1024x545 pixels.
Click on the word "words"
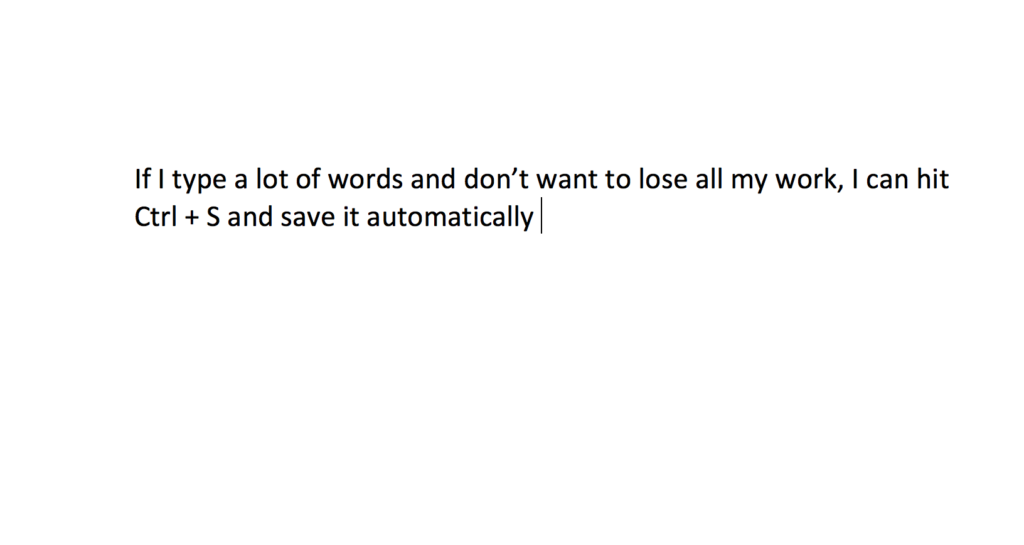365,179
